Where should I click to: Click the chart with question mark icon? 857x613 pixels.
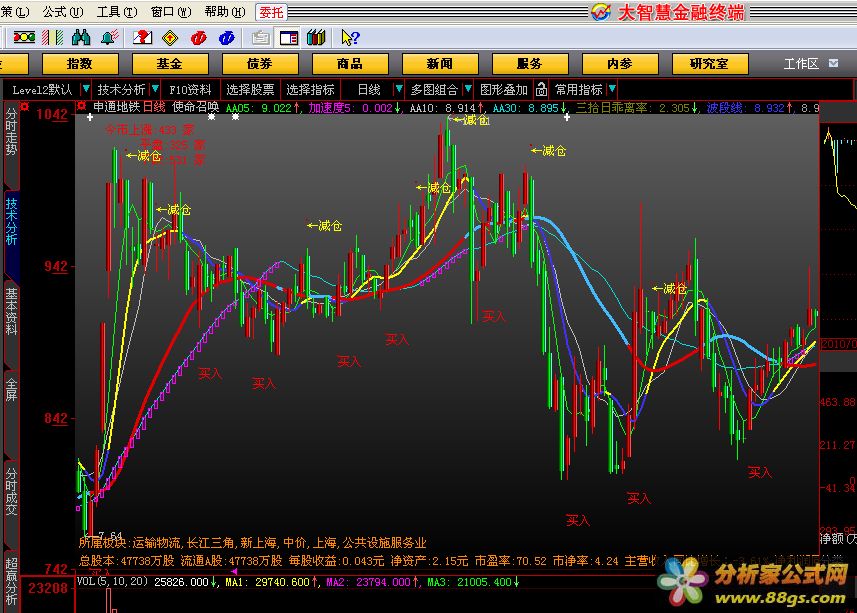(142, 37)
